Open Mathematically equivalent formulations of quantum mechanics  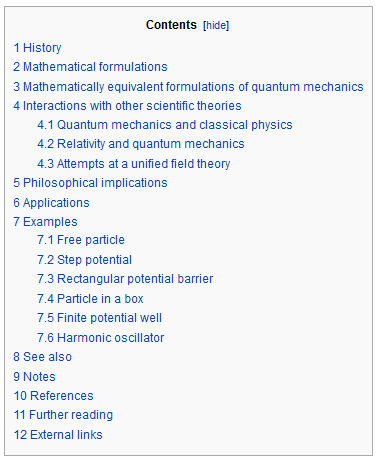(188, 87)
